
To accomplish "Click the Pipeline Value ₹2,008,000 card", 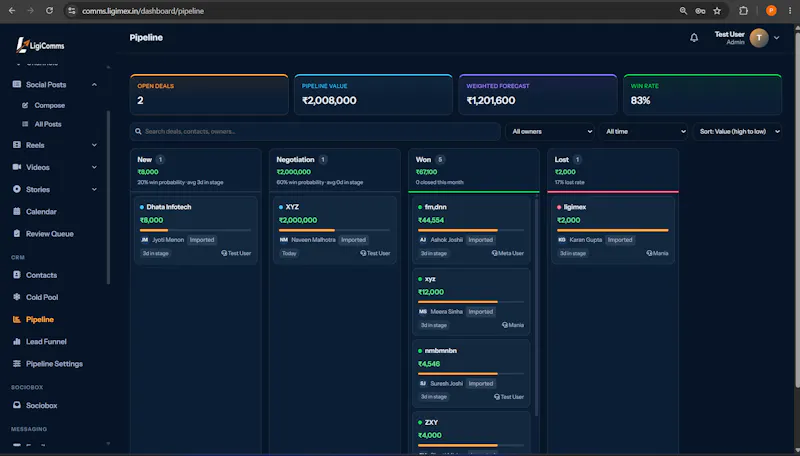I will 373,94.
